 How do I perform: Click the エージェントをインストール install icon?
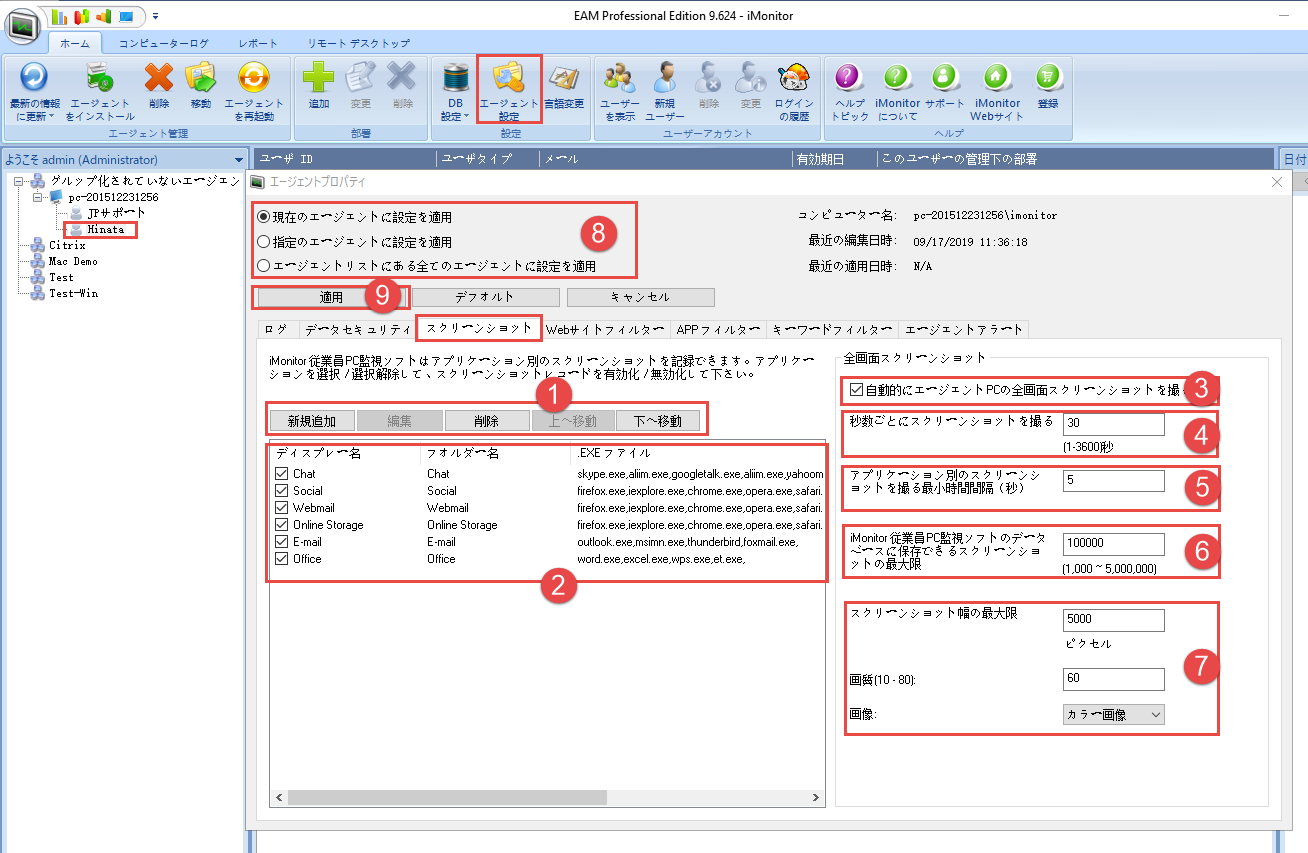click(x=100, y=78)
